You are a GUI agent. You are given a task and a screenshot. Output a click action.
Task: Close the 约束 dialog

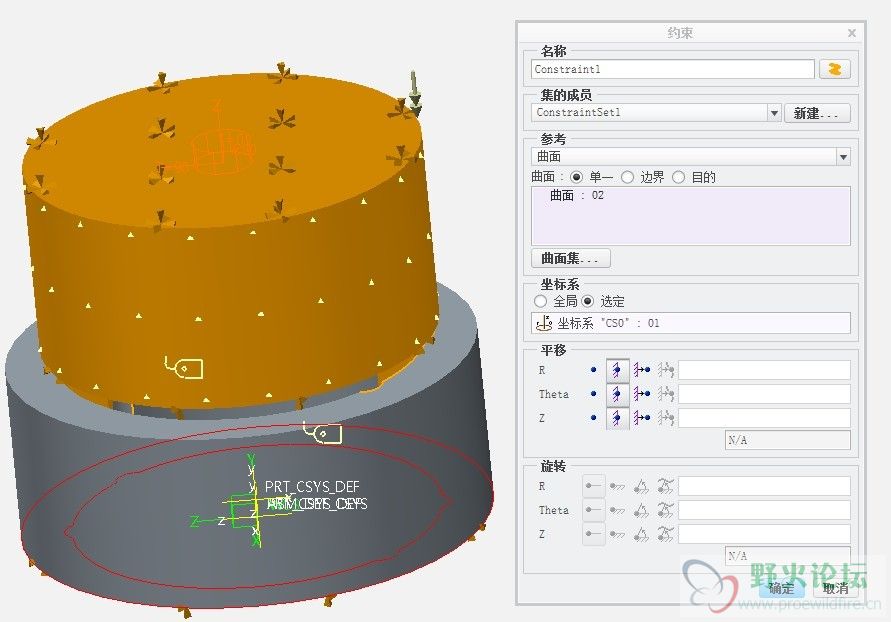(x=852, y=33)
